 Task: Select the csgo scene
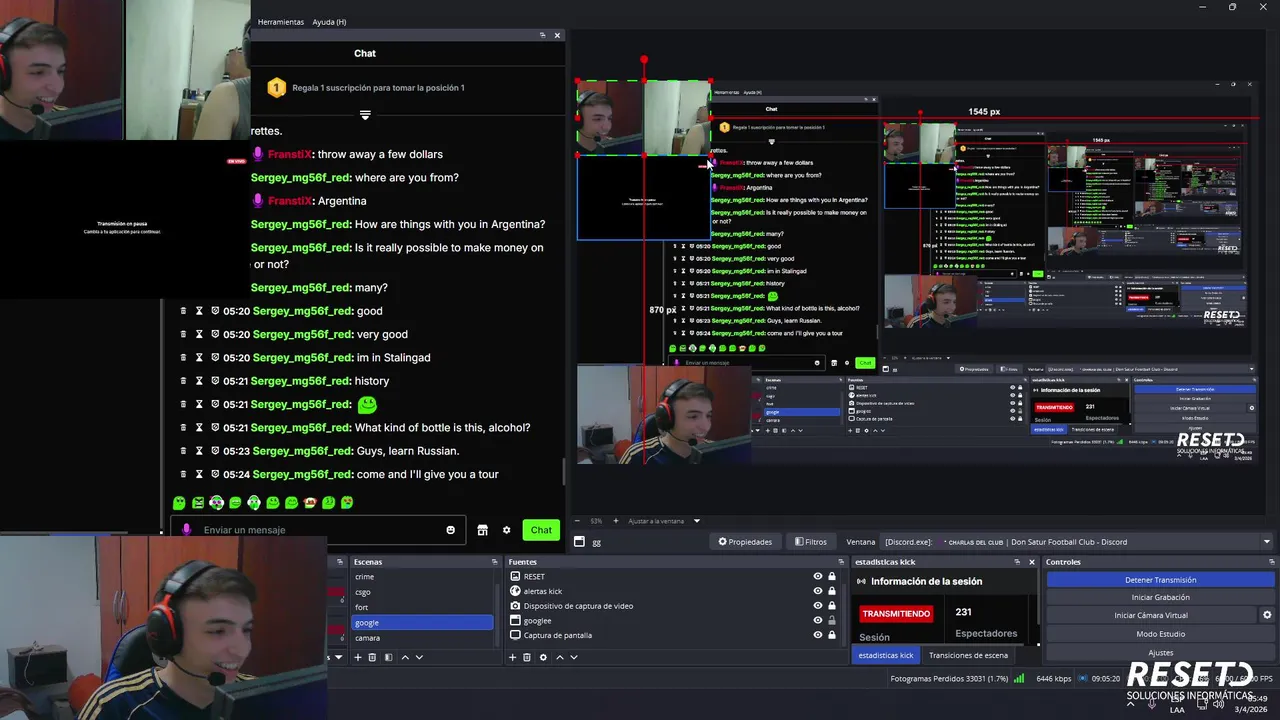pos(422,592)
